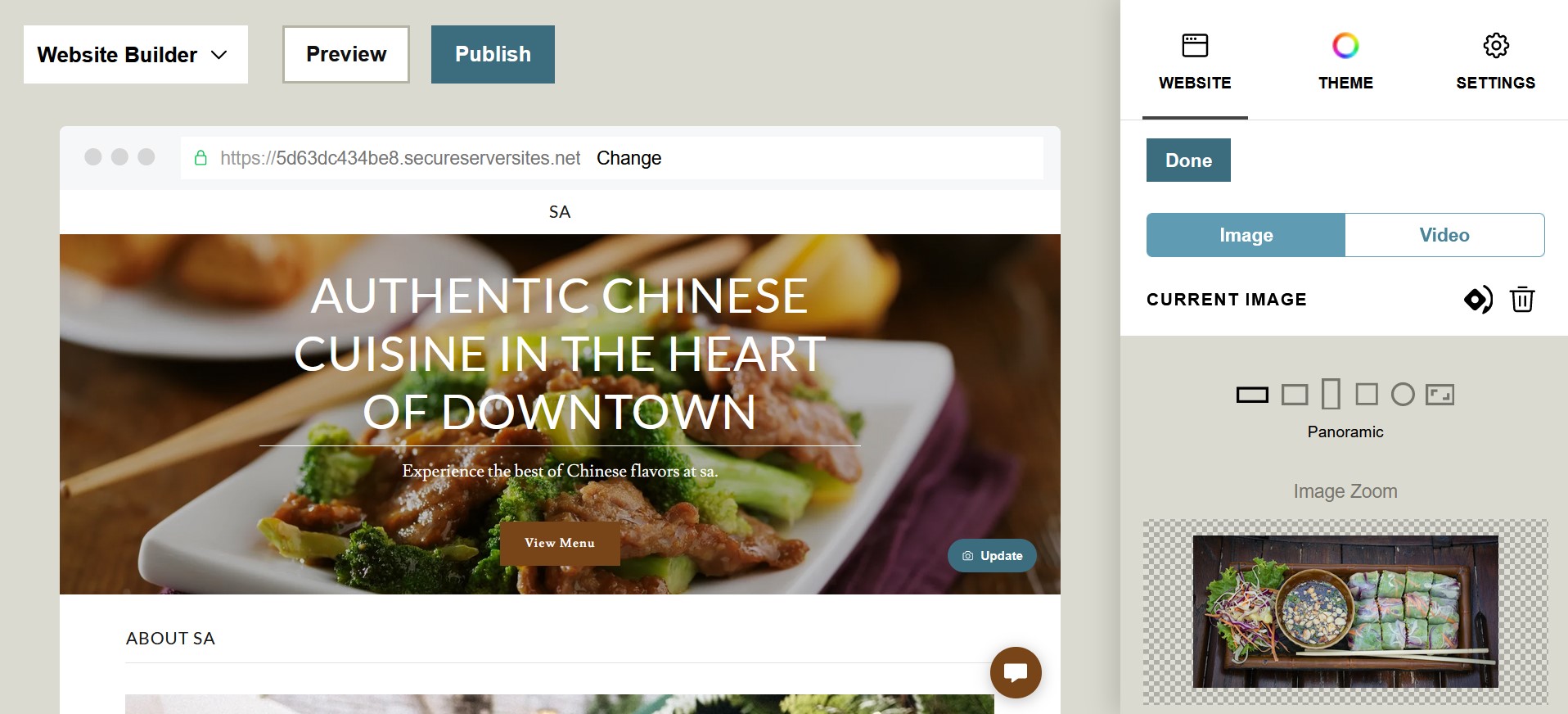This screenshot has width=1568, height=714.
Task: Open the image editor icon beside trash
Action: 1478,300
